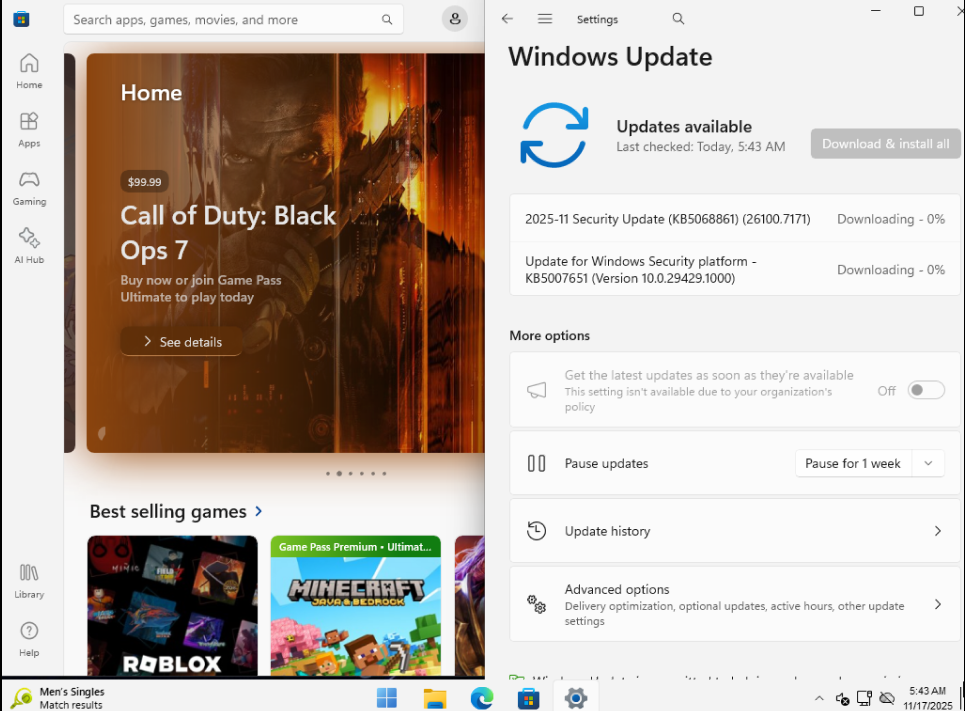Select the second carousel page dot
Viewport: 965px width, 711px height.
coord(339,473)
